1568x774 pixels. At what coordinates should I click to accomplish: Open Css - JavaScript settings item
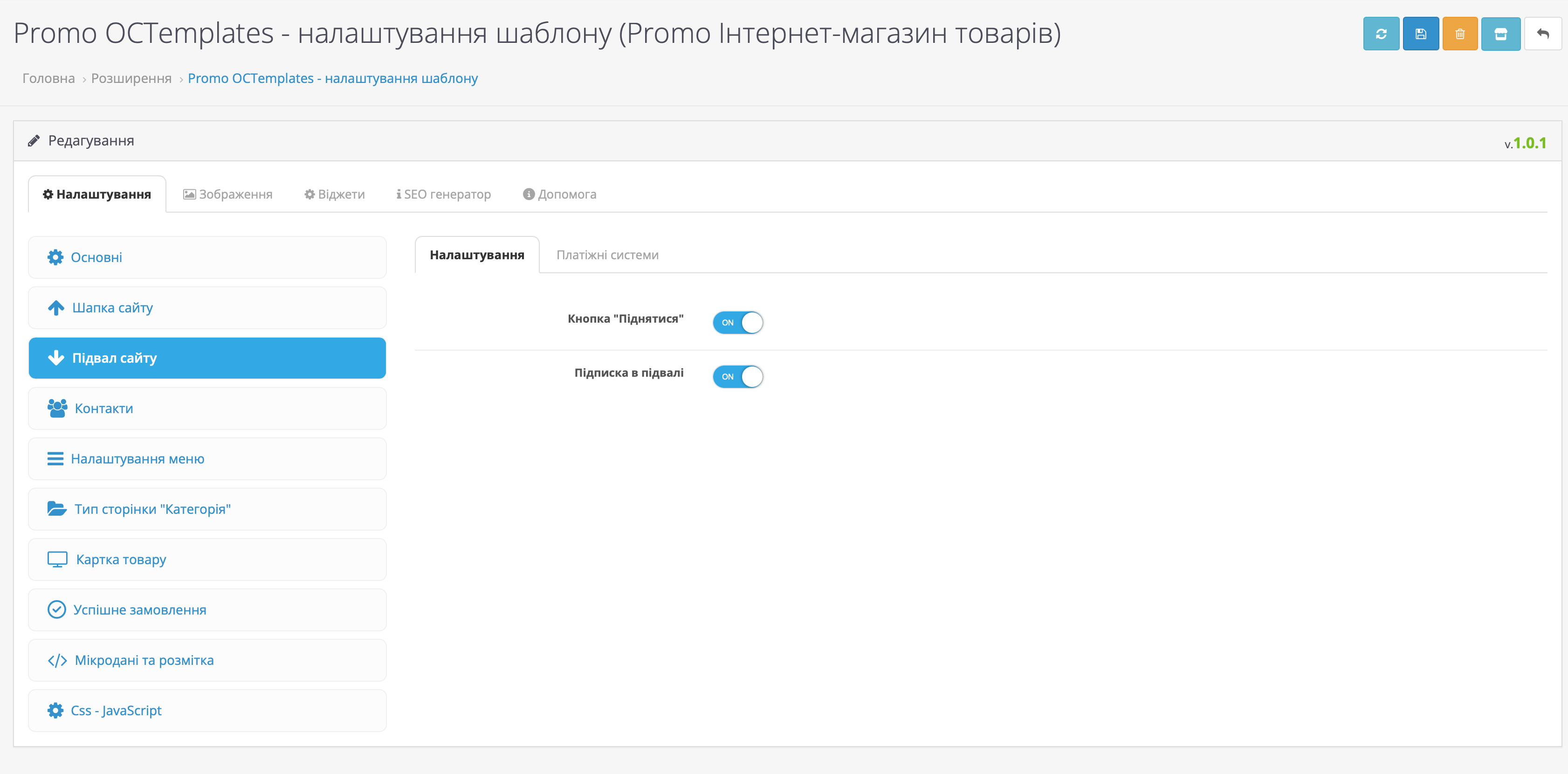207,711
